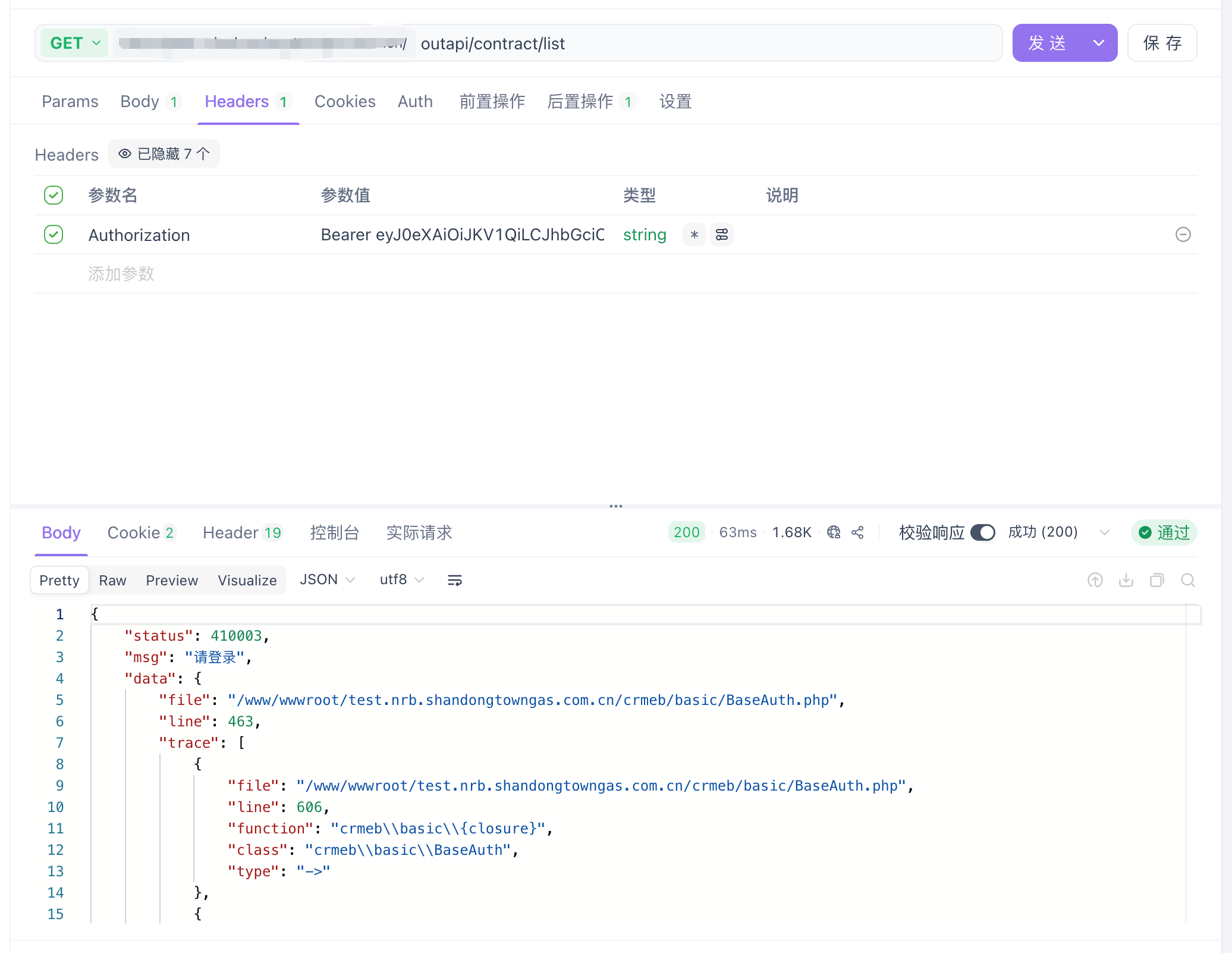Remove the Authorization header with minus icon
The width and height of the screenshot is (1232, 953).
[1183, 234]
